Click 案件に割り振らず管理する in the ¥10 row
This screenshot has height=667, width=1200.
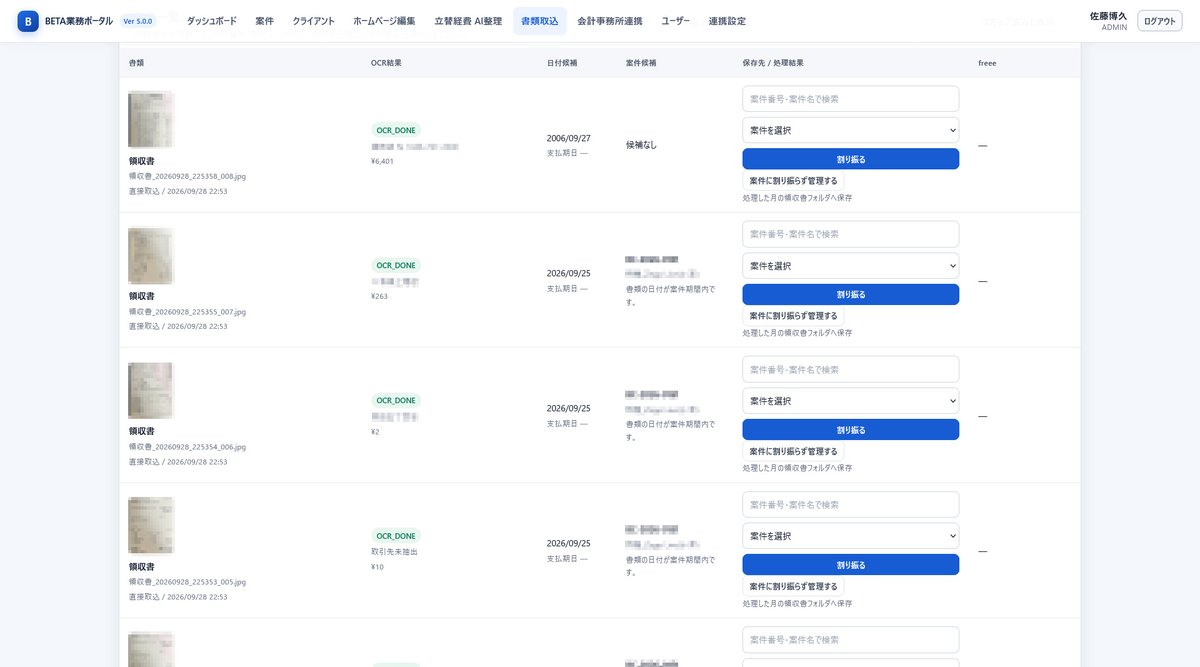[x=794, y=586]
